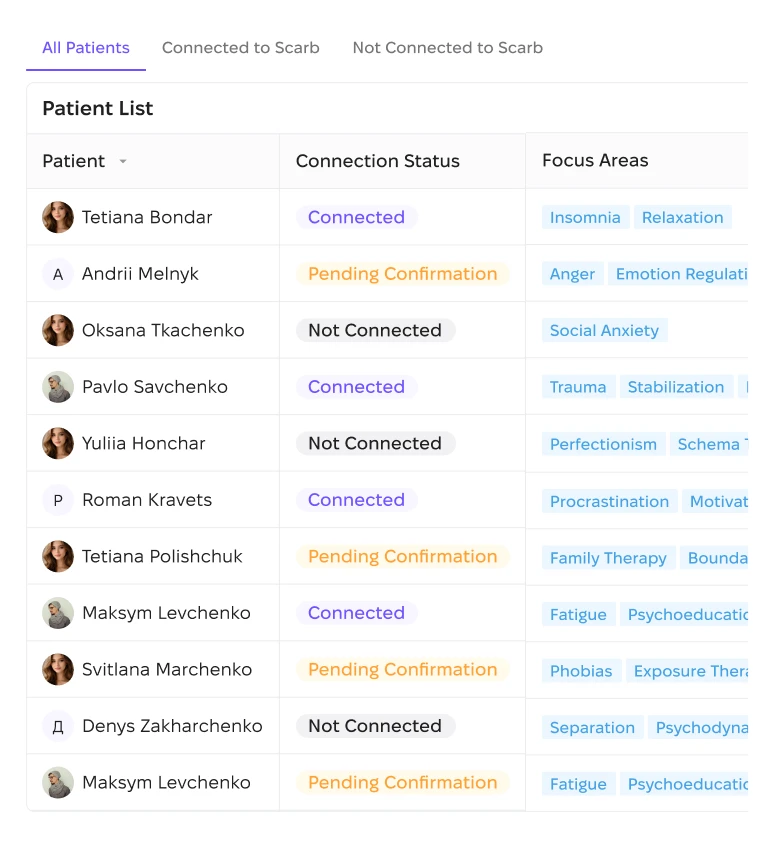Open Tetiana Polishchuk's patient name link
761x843 pixels.
click(162, 556)
